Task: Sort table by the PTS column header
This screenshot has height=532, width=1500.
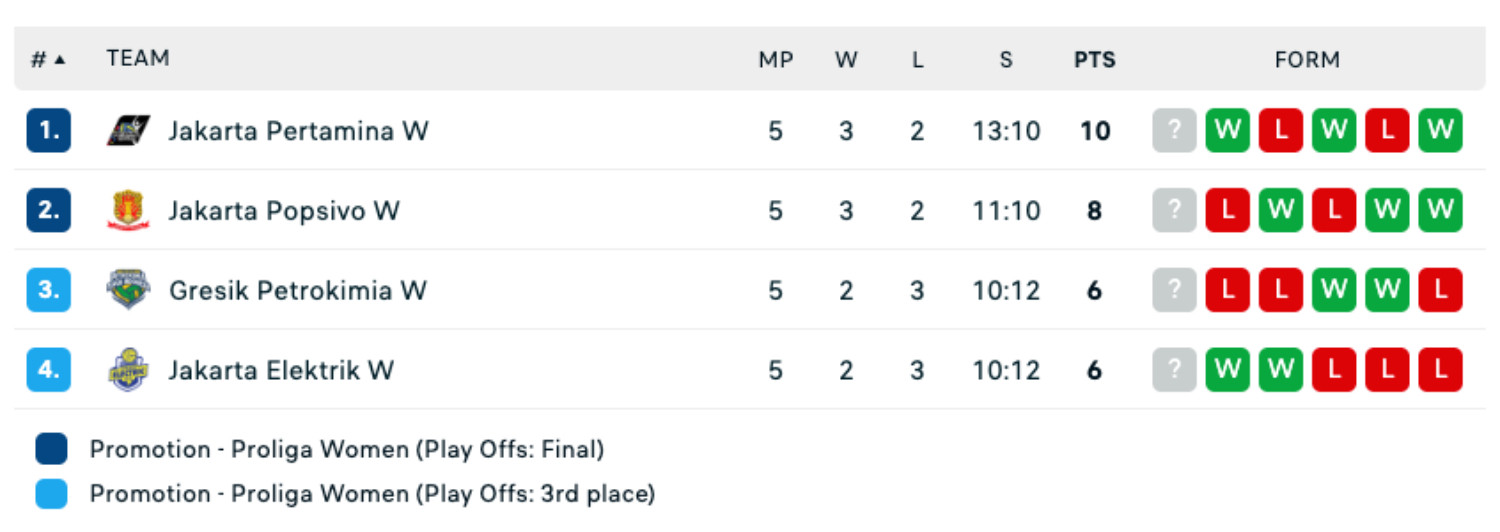Action: [1095, 60]
